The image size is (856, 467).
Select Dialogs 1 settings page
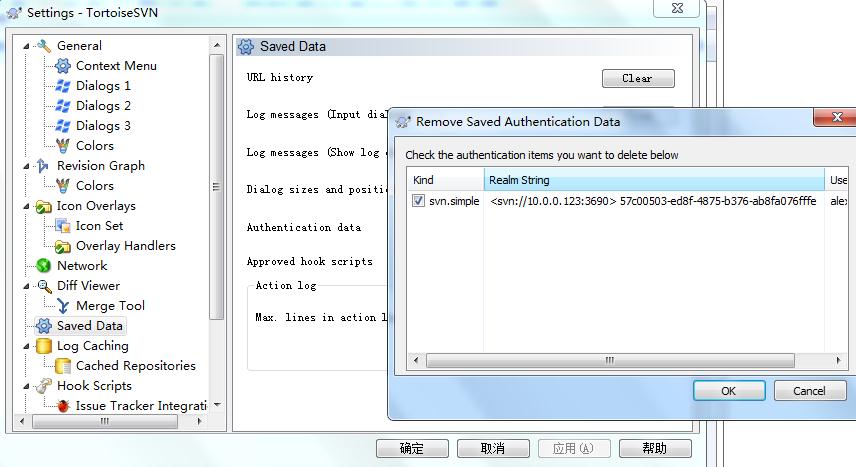[x=103, y=86]
